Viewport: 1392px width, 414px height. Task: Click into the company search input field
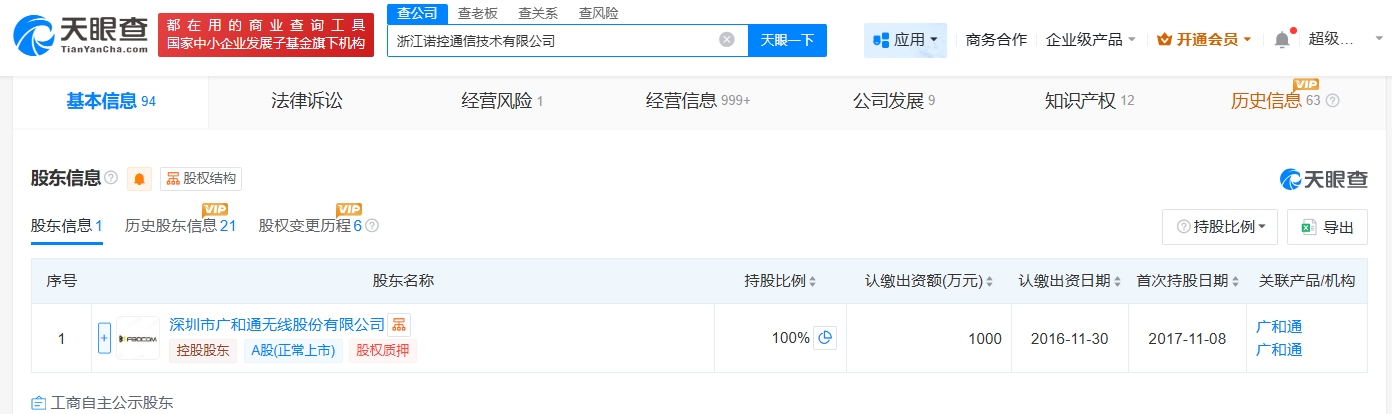[550, 40]
